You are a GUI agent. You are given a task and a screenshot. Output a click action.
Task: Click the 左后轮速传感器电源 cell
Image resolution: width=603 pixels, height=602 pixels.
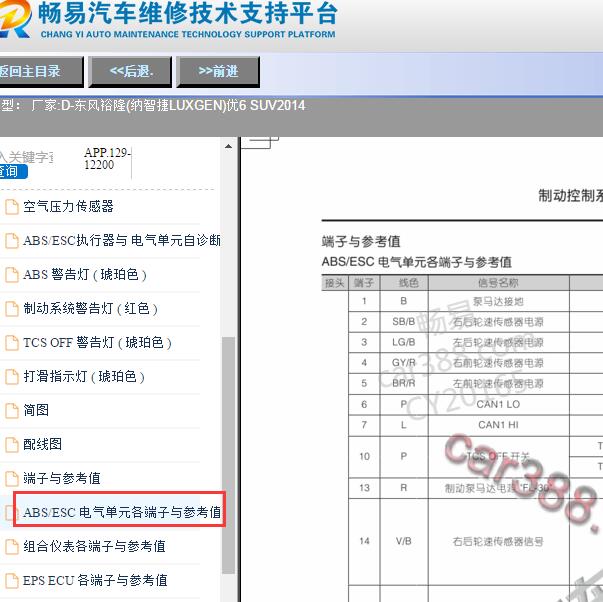coord(498,342)
